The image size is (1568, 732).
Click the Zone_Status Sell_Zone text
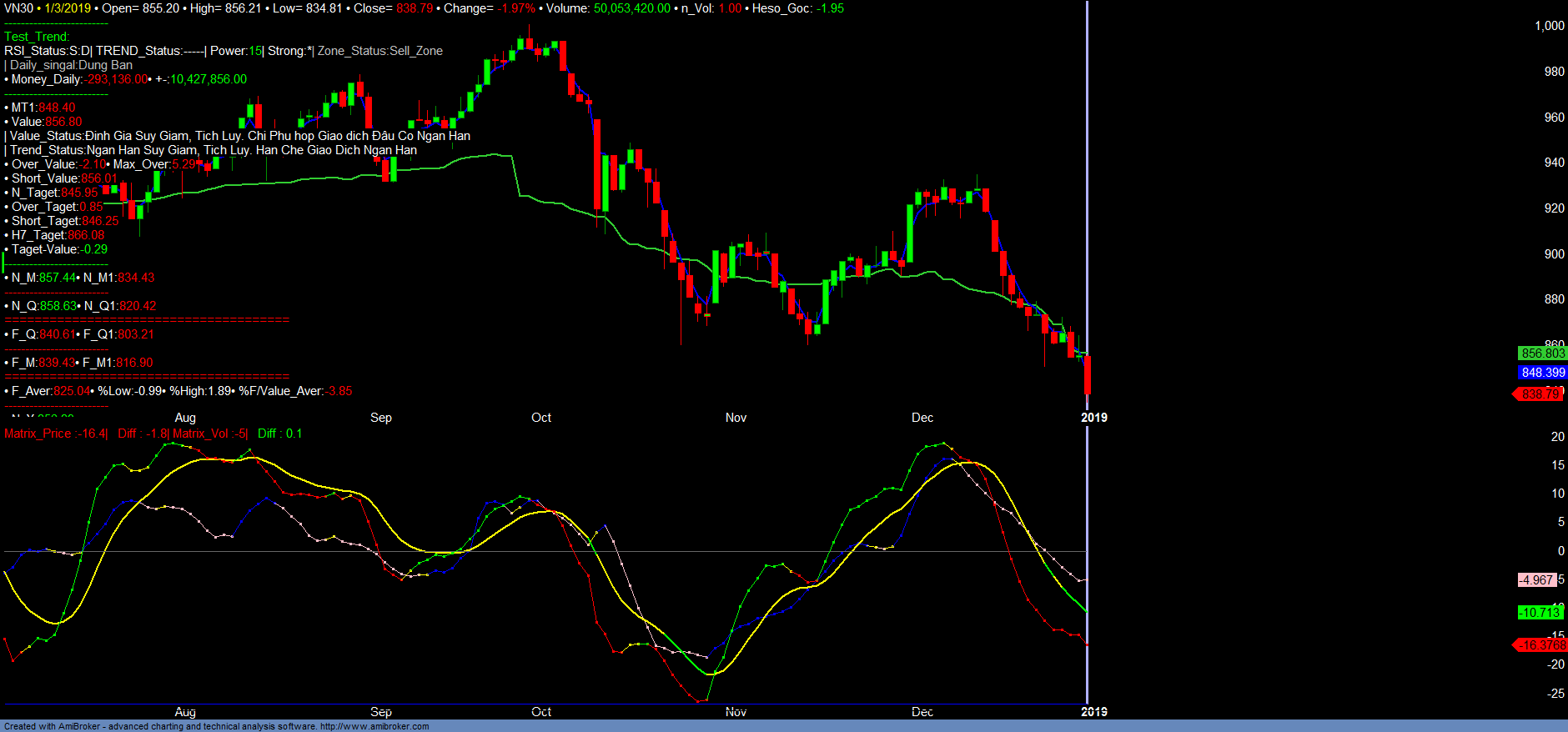coord(380,51)
